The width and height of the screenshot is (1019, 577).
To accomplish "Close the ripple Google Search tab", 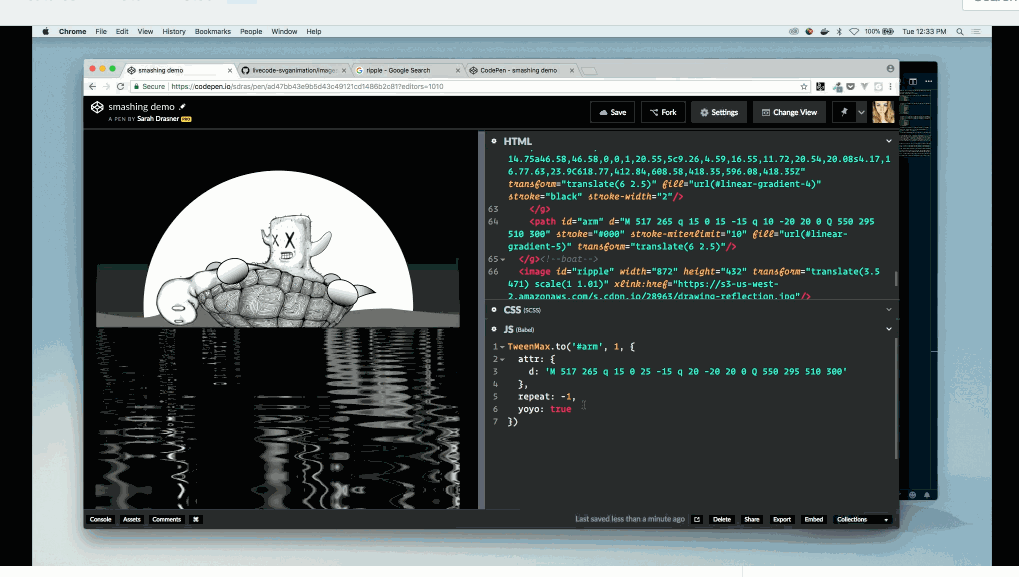I will [x=458, y=70].
